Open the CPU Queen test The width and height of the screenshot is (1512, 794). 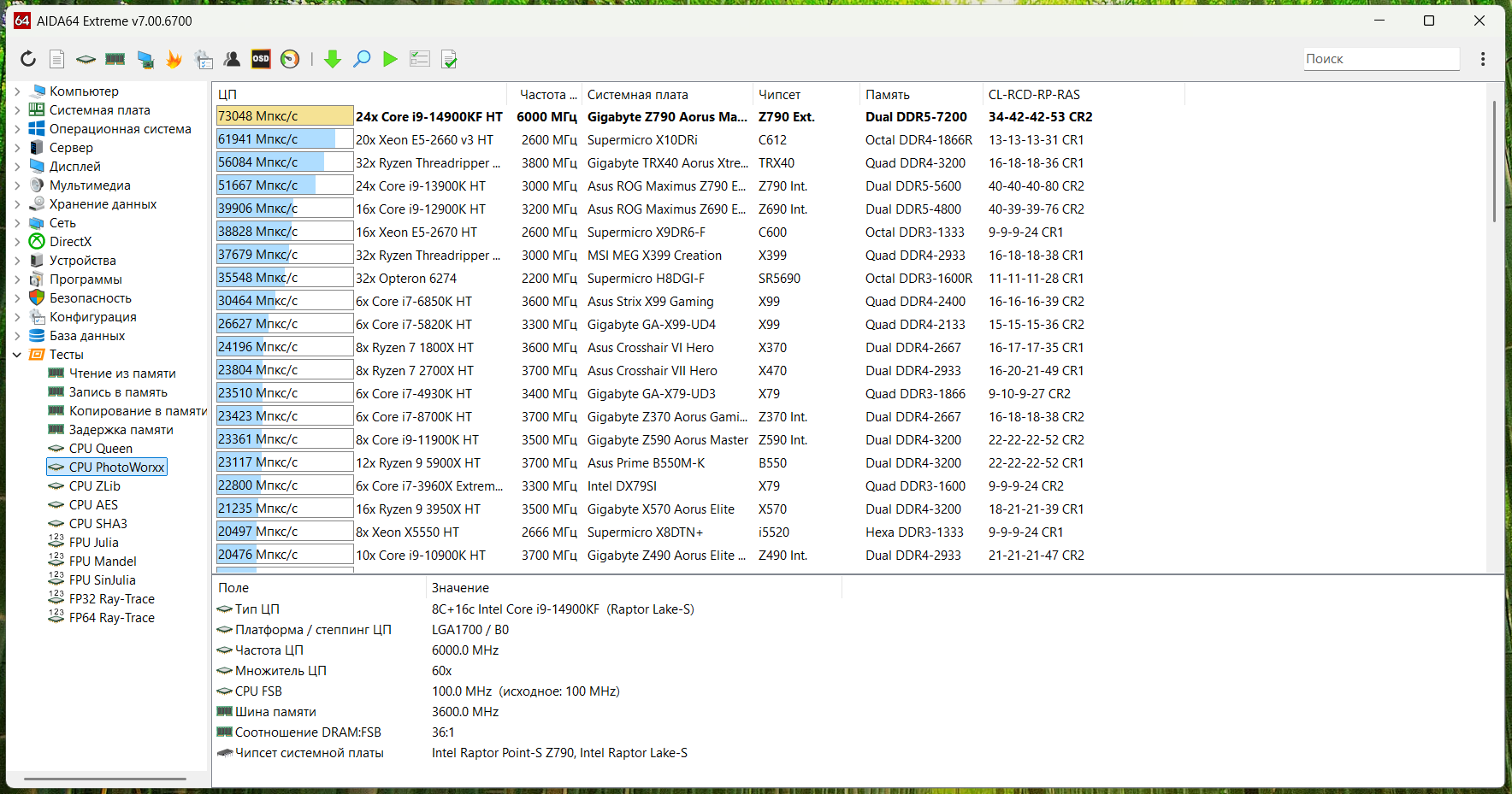[x=100, y=449]
